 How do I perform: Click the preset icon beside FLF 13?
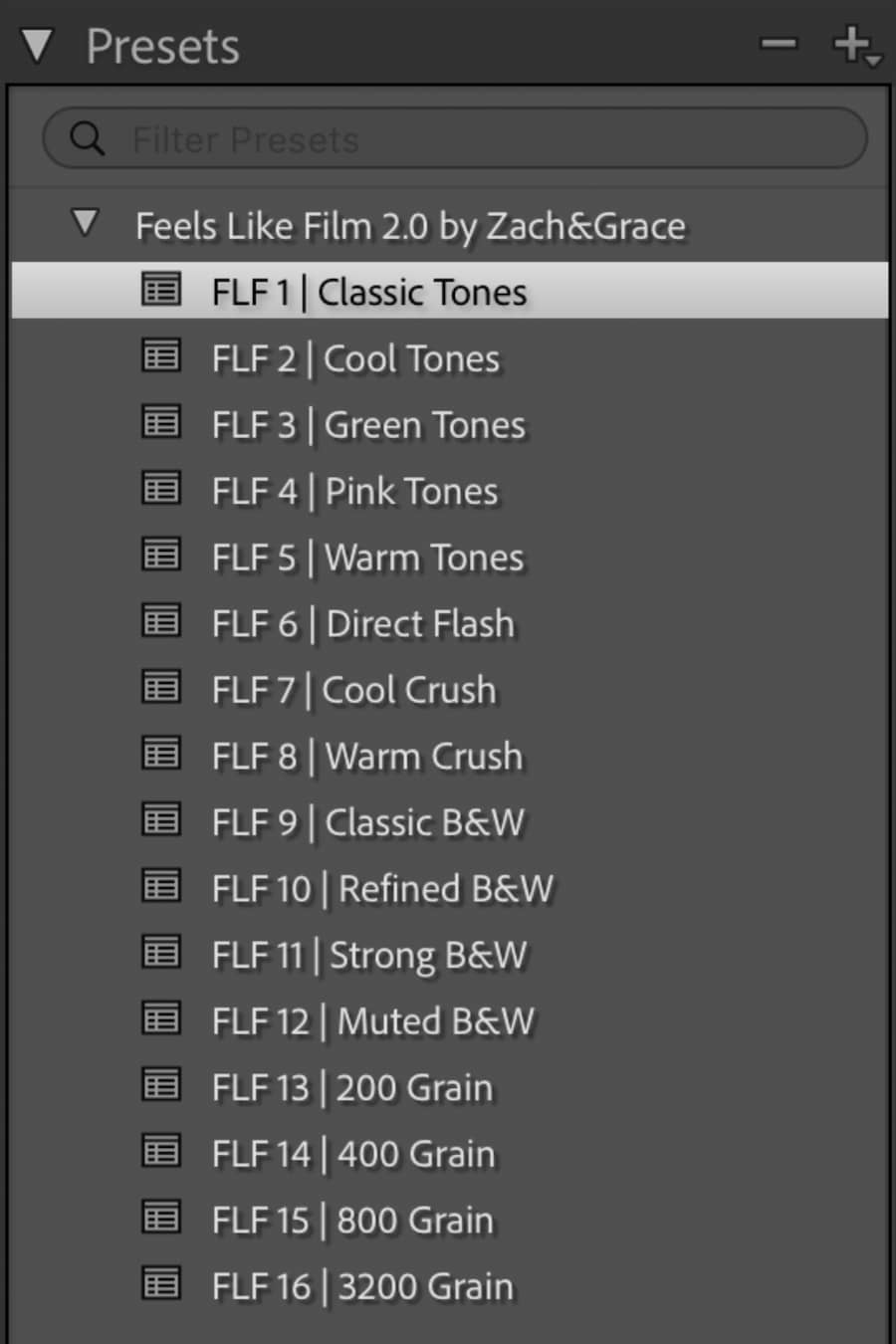(161, 1086)
